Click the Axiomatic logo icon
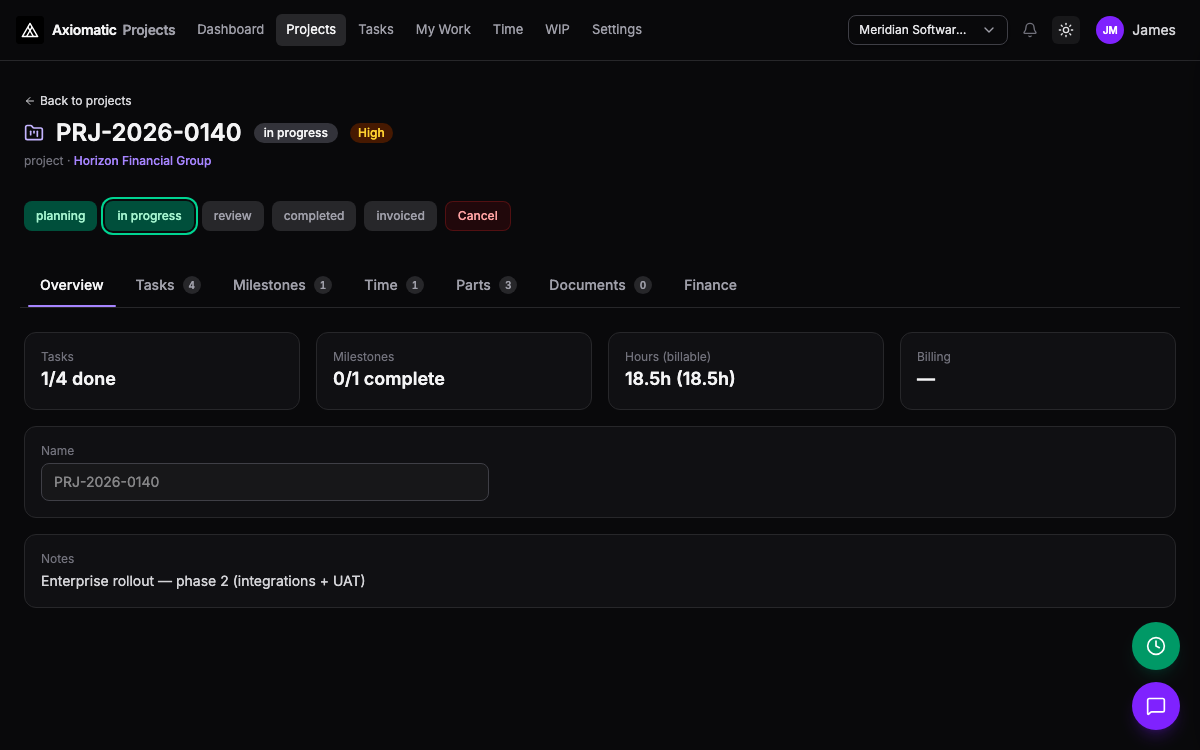 [x=30, y=30]
